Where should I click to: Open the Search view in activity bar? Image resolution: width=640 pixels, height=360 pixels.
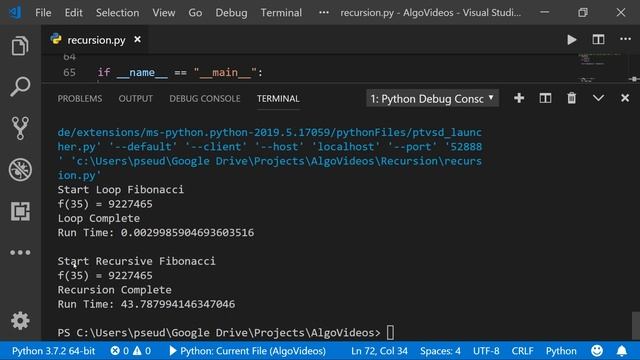tap(20, 87)
